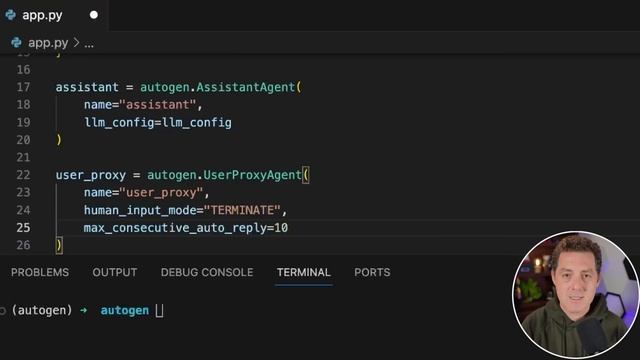Click the cyan autogen folder name in terminal

point(124,311)
